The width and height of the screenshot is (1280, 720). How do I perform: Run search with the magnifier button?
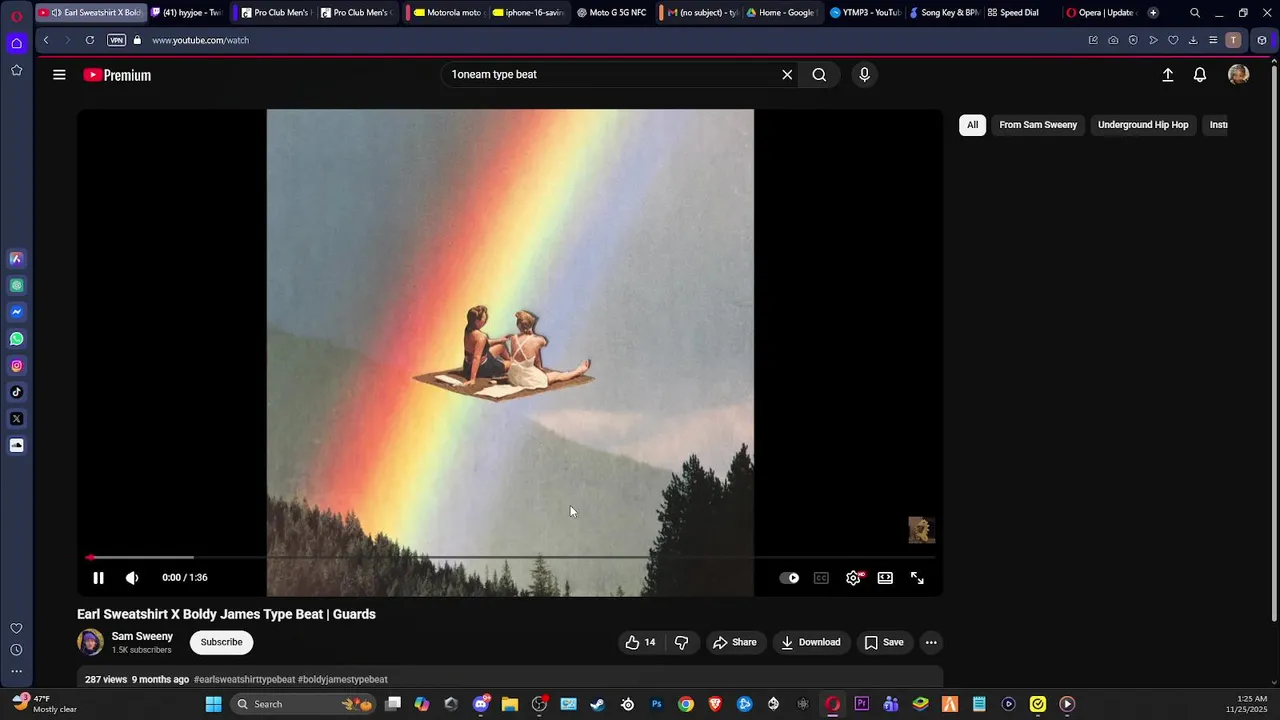pyautogui.click(x=819, y=75)
